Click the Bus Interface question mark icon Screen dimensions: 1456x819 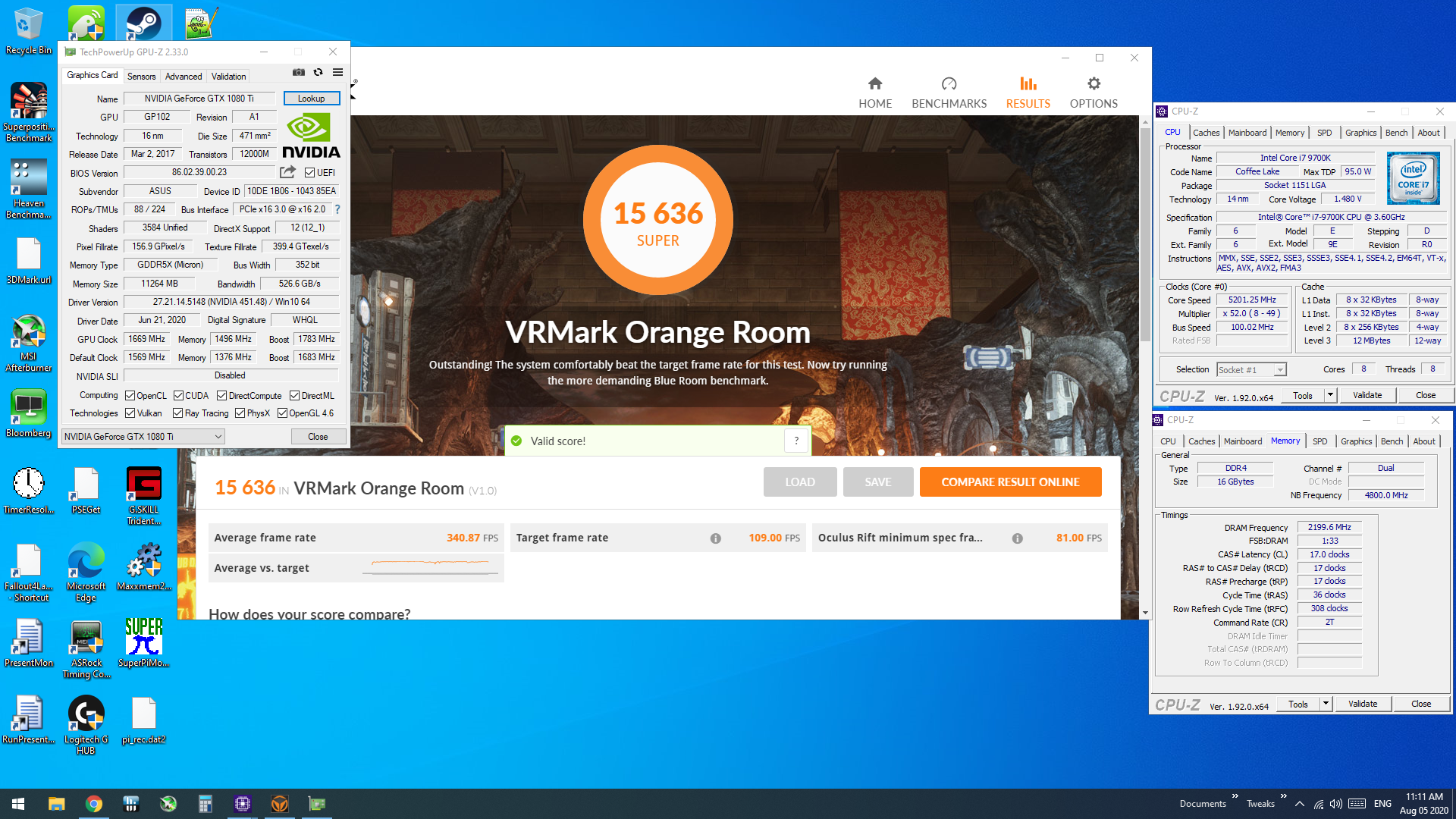337,209
